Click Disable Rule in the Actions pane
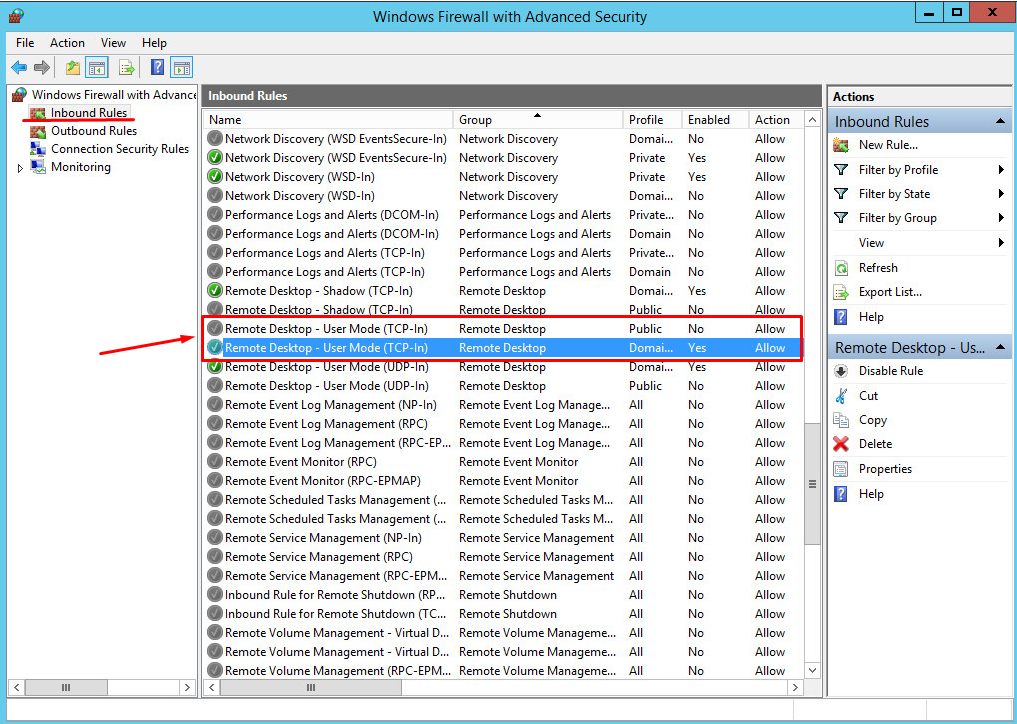Screen dimensions: 1017x724 pos(890,371)
